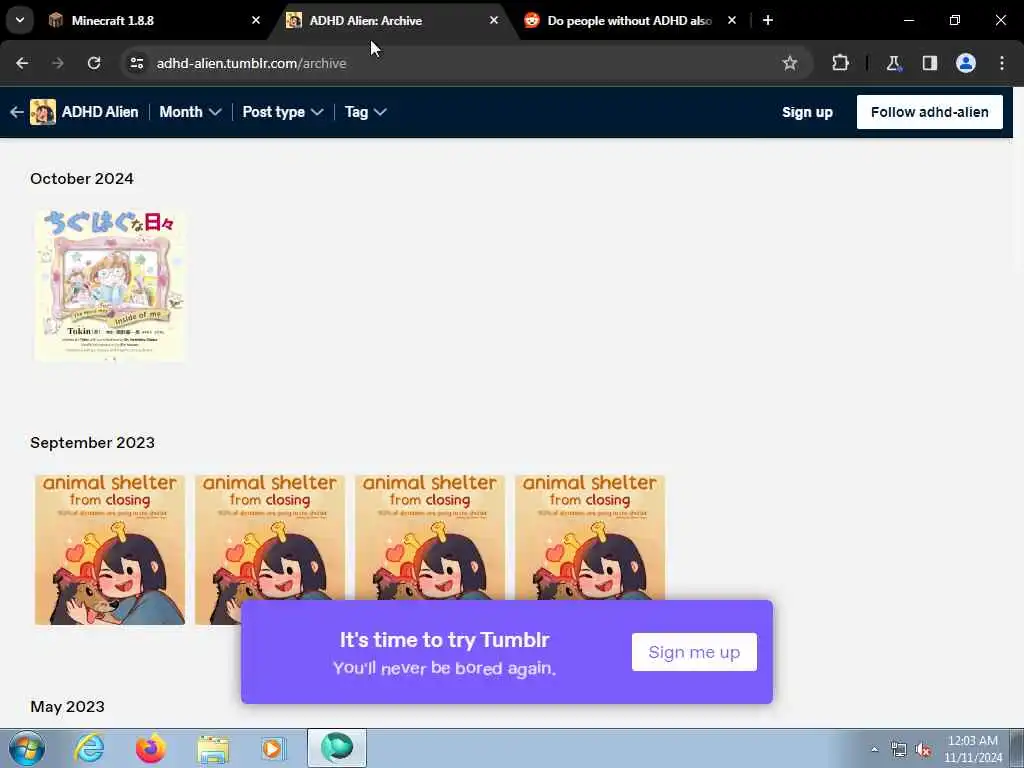The width and height of the screenshot is (1024, 768).
Task: Expand the Month filter dropdown
Action: tap(190, 112)
